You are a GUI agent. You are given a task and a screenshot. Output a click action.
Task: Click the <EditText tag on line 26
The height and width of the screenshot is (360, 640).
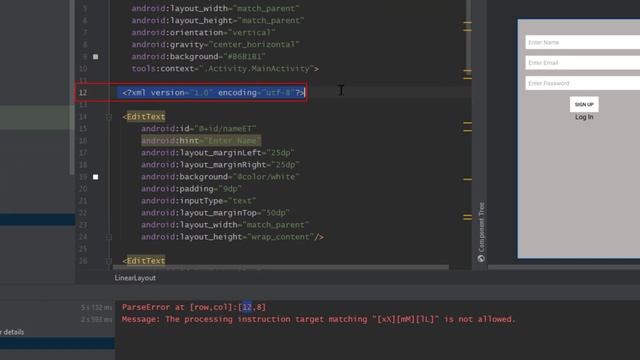[x=144, y=261]
